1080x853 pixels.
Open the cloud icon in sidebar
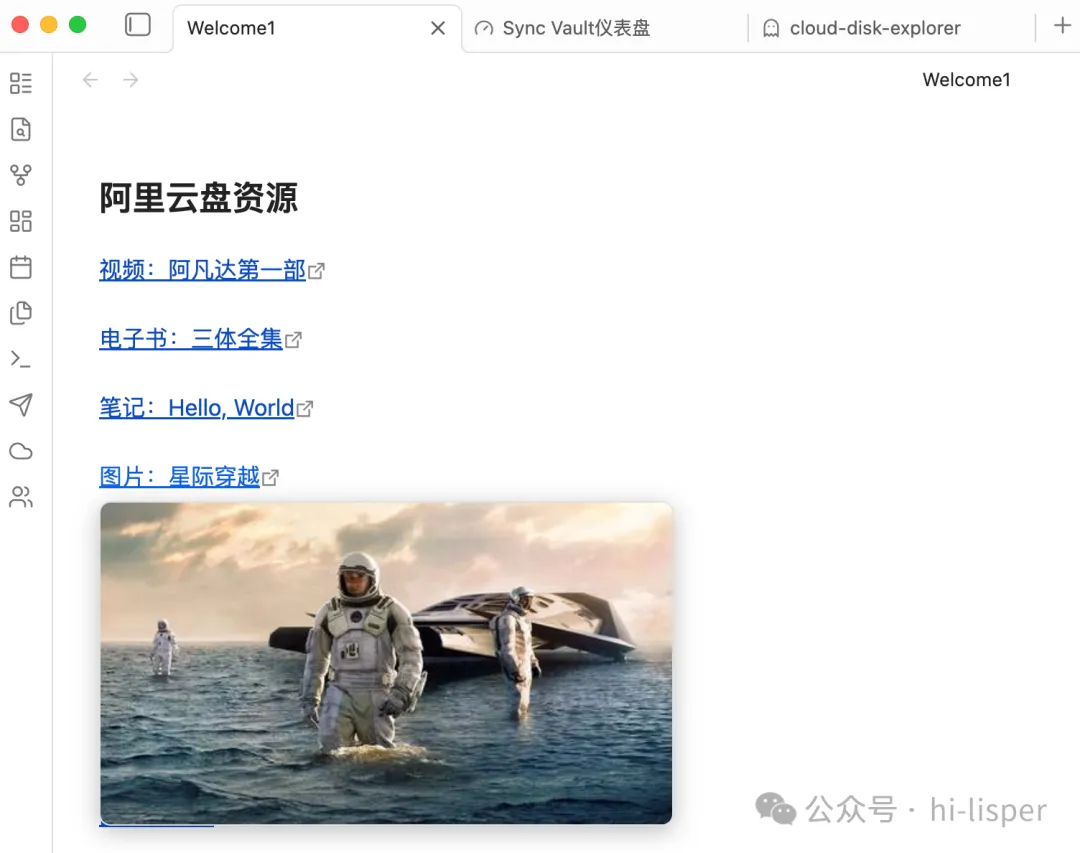click(x=21, y=451)
